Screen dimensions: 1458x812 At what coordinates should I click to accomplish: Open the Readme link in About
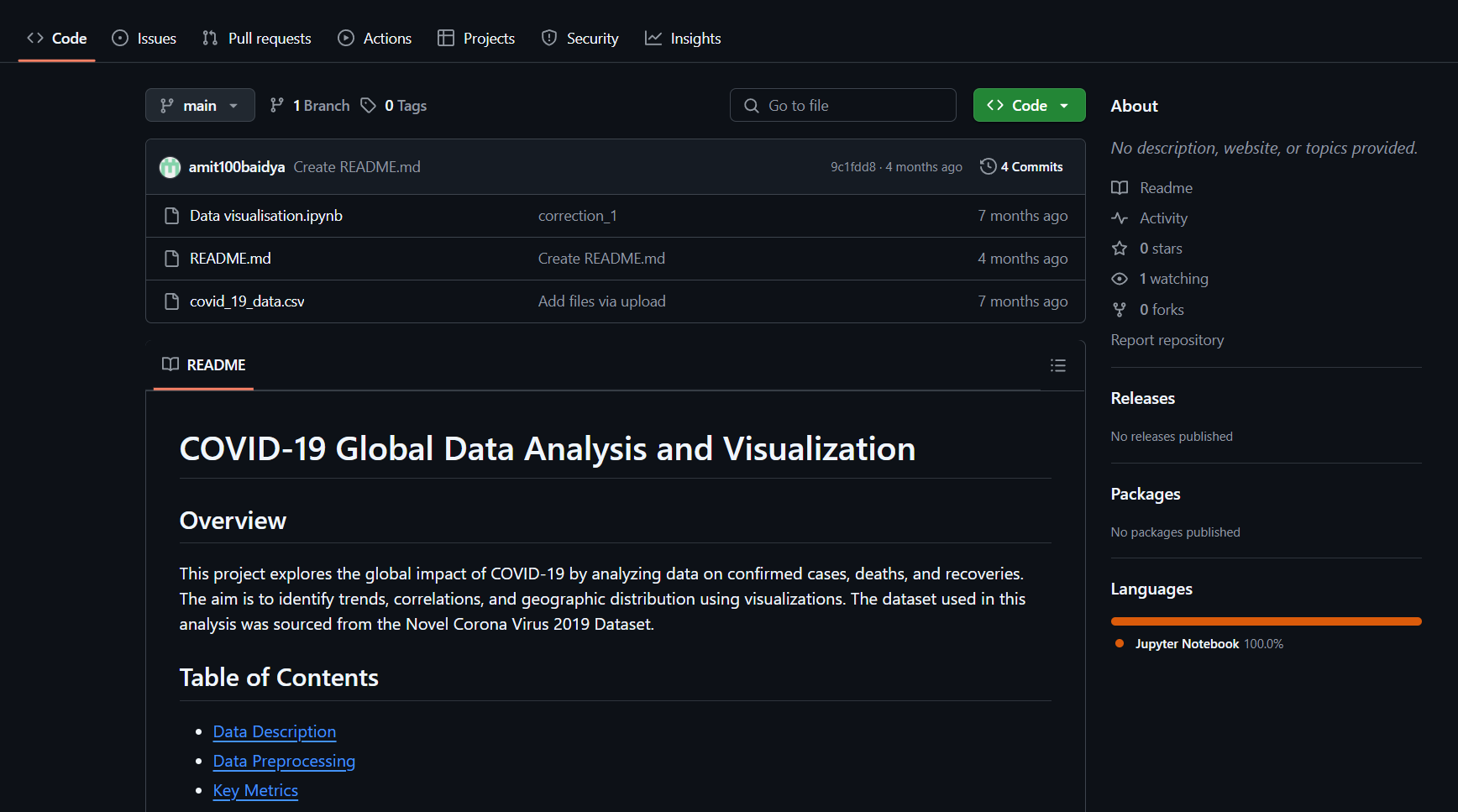coord(1152,188)
